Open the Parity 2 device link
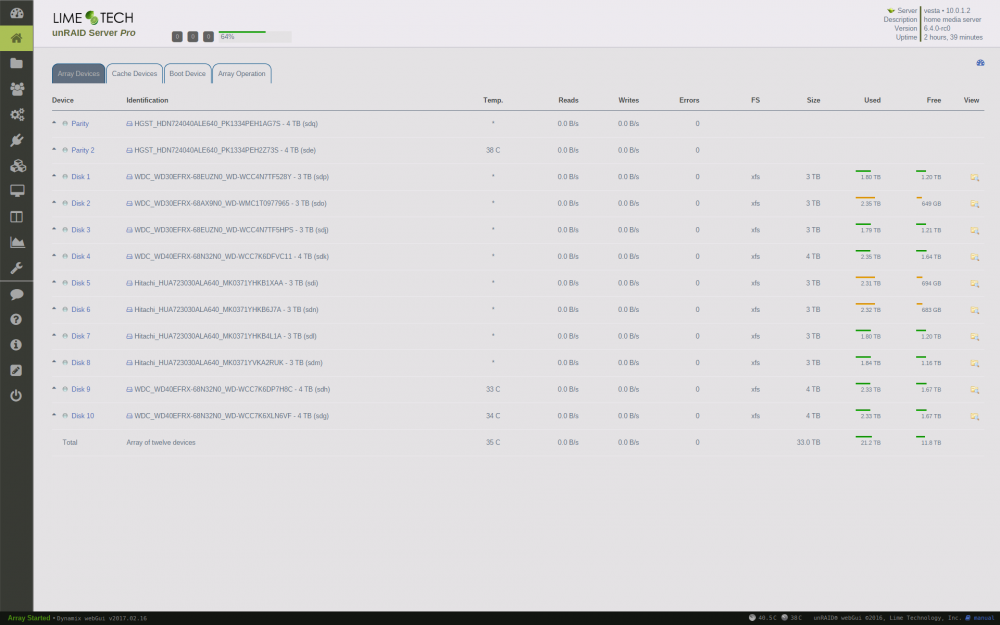The height and width of the screenshot is (625, 1000). (x=82, y=151)
